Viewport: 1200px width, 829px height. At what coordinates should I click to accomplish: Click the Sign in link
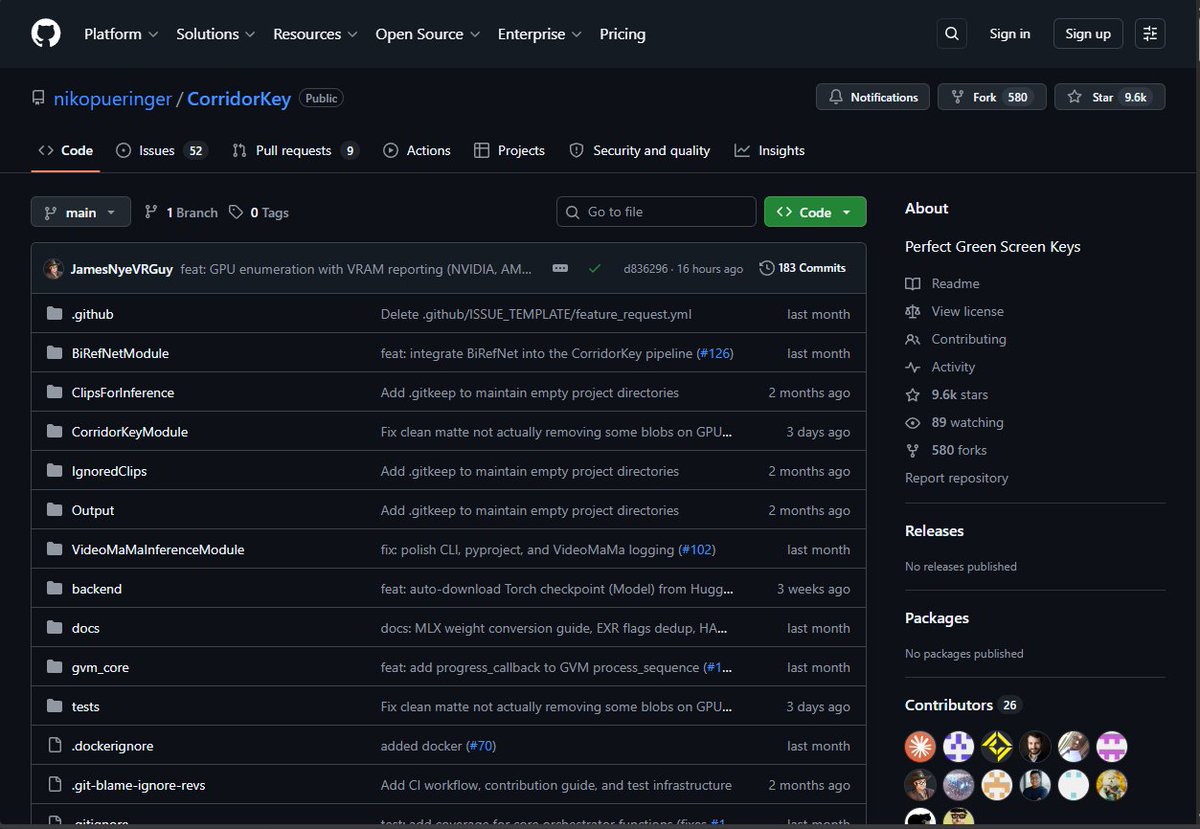point(1010,34)
